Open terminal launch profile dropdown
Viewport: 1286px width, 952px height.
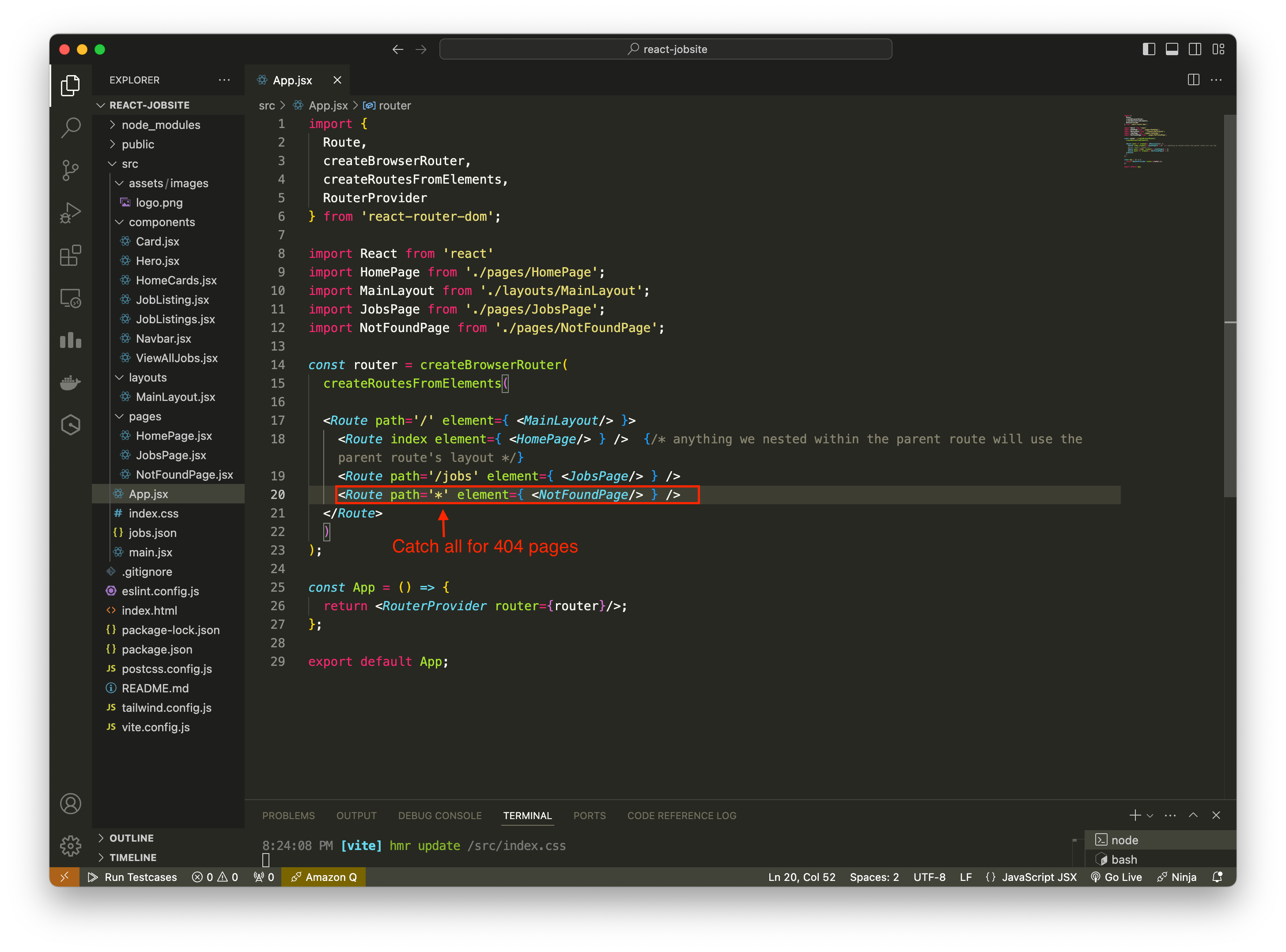click(1150, 816)
